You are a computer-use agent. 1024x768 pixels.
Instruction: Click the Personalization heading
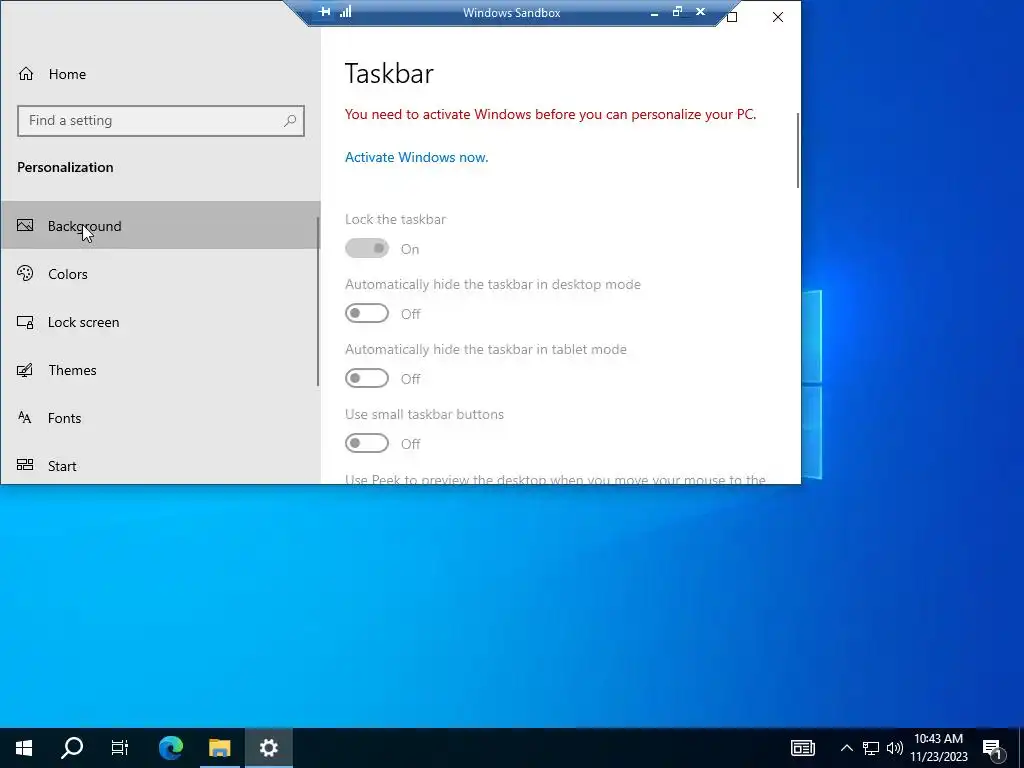(x=65, y=167)
